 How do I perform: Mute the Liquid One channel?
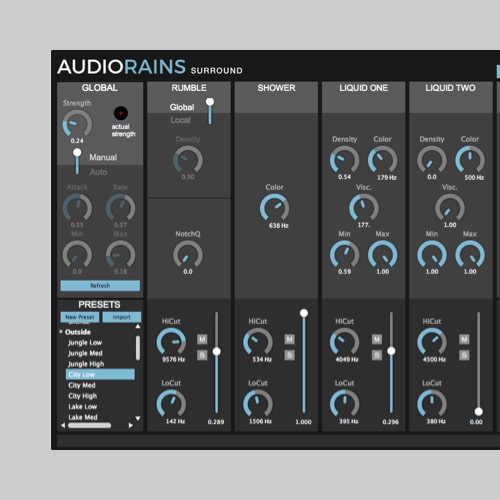coord(377,339)
